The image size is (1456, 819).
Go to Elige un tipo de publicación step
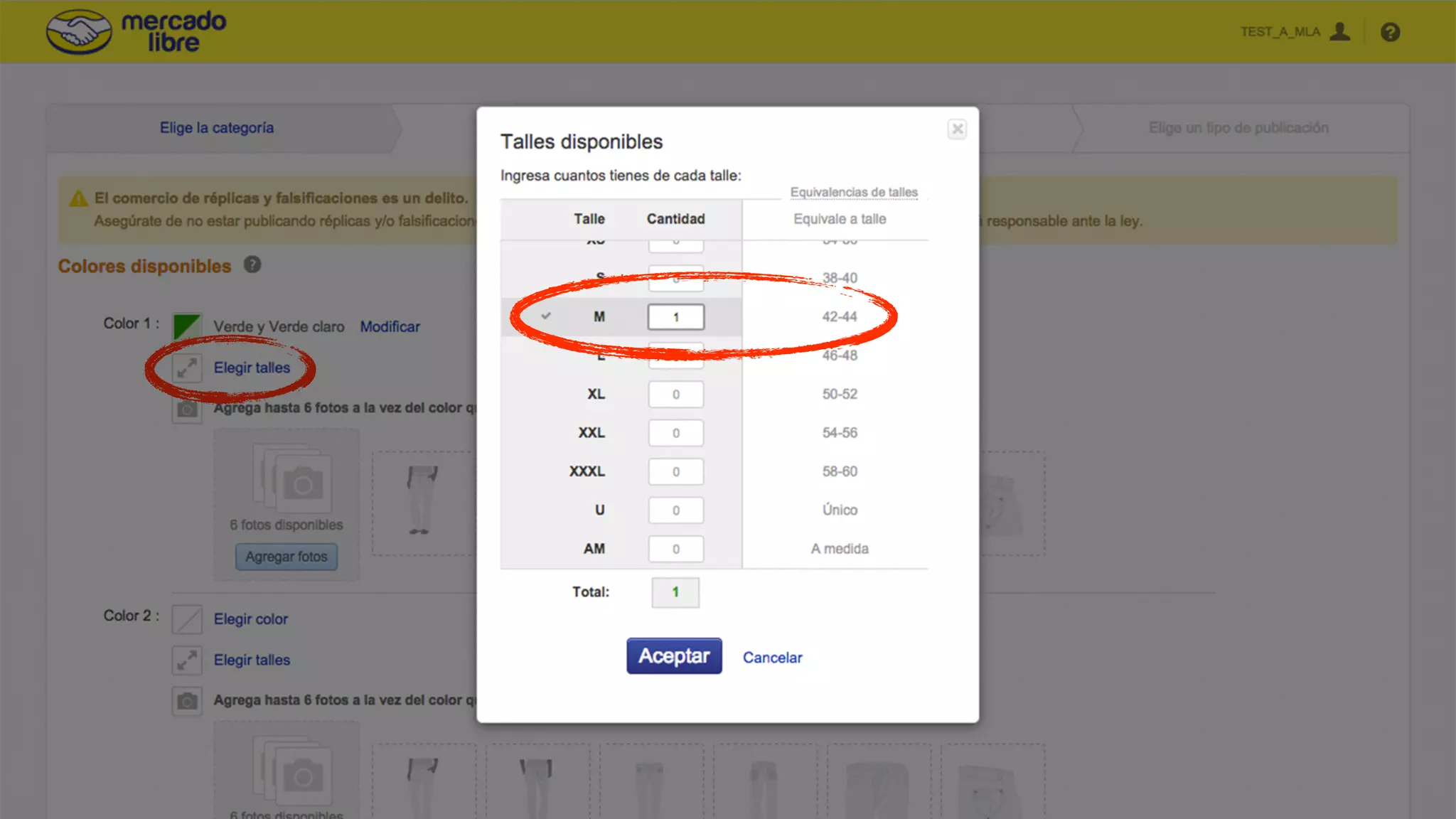pos(1238,128)
